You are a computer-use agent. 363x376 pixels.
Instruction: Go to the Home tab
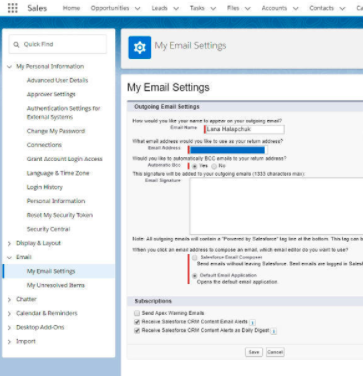[x=71, y=8]
